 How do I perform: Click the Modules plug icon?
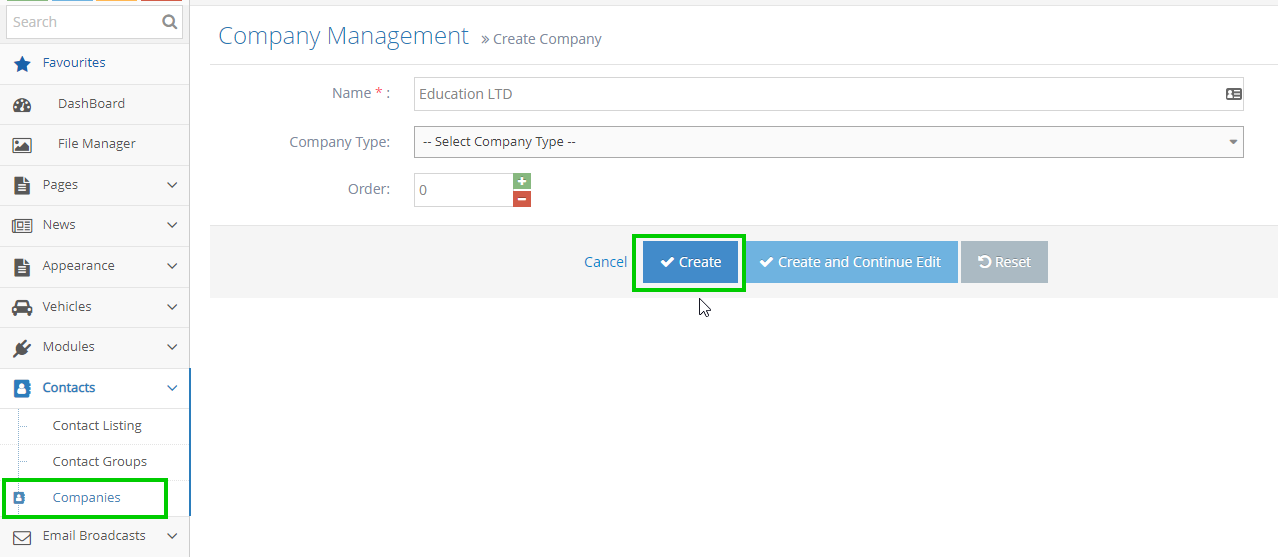(x=22, y=347)
